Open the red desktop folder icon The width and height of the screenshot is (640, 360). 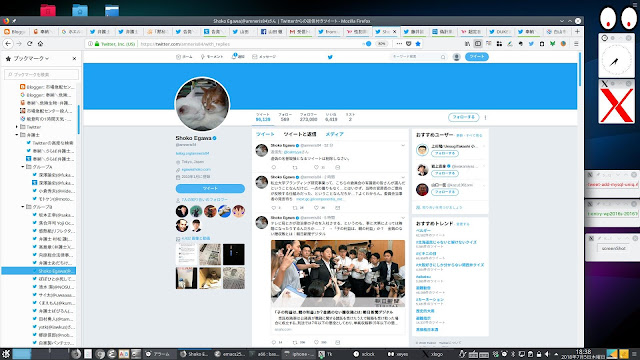48,10
